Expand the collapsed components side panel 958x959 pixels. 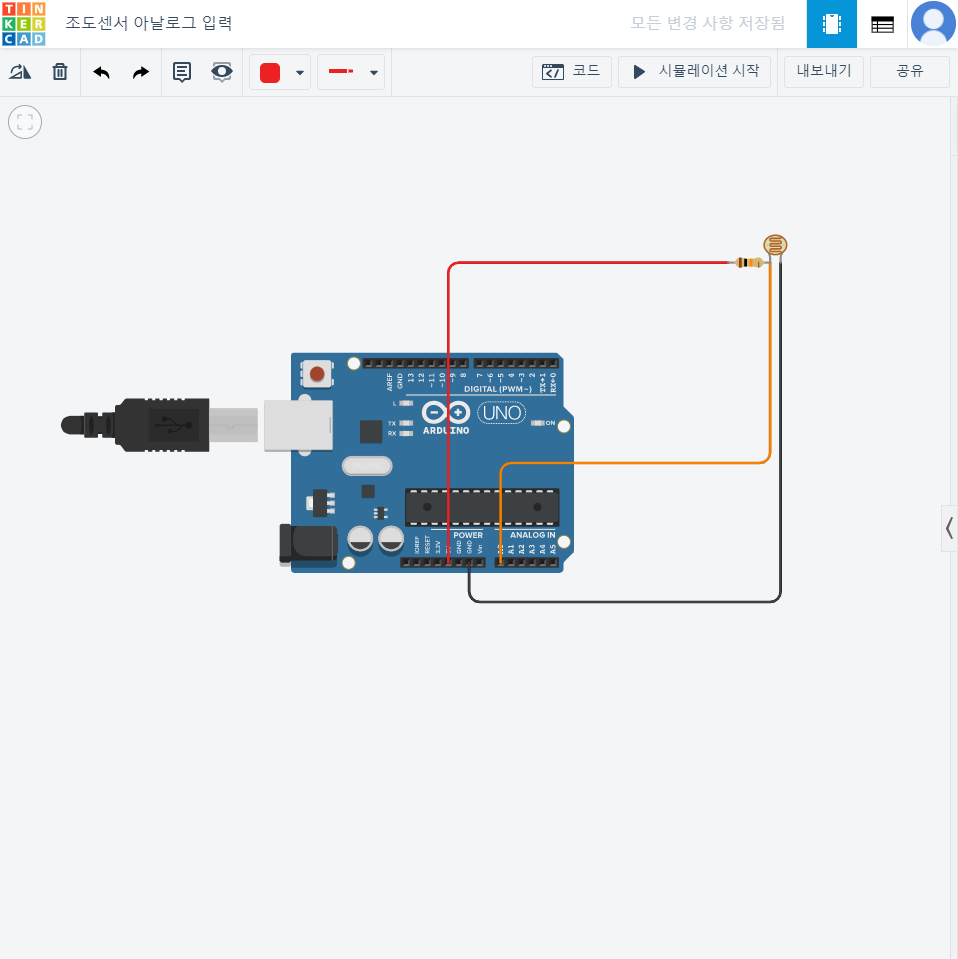pyautogui.click(x=949, y=528)
